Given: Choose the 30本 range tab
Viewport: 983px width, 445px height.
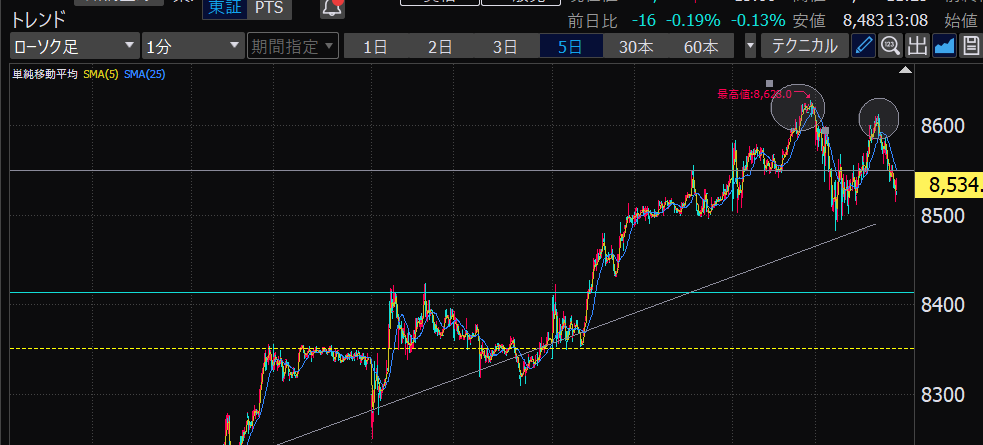Looking at the screenshot, I should pos(636,46).
